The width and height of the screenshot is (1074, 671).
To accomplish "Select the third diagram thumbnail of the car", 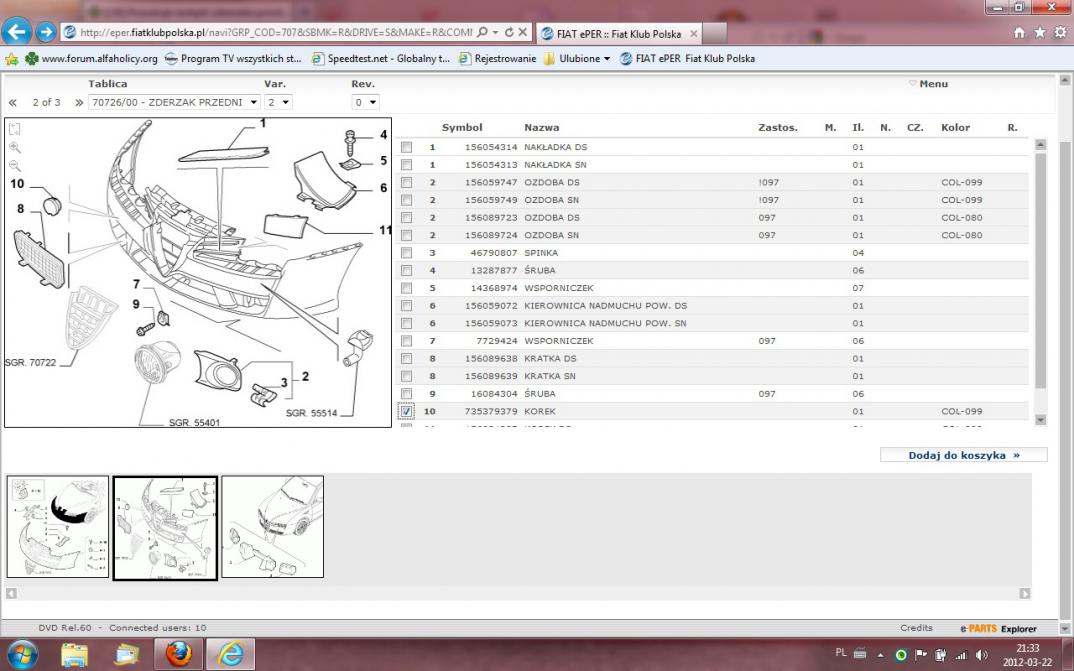I will pyautogui.click(x=272, y=526).
